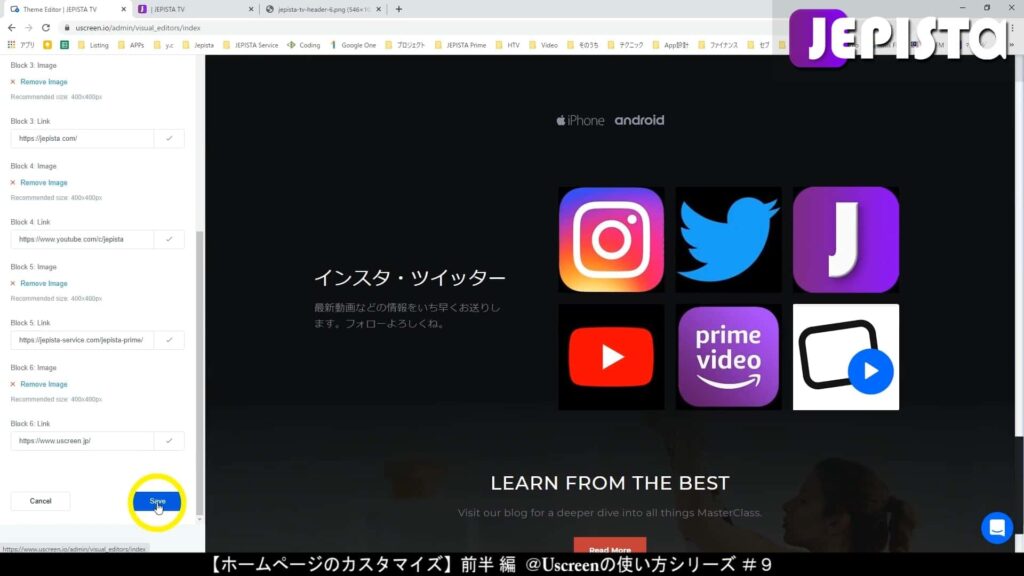Go back with browser back arrow
1024x576 pixels.
11,27
